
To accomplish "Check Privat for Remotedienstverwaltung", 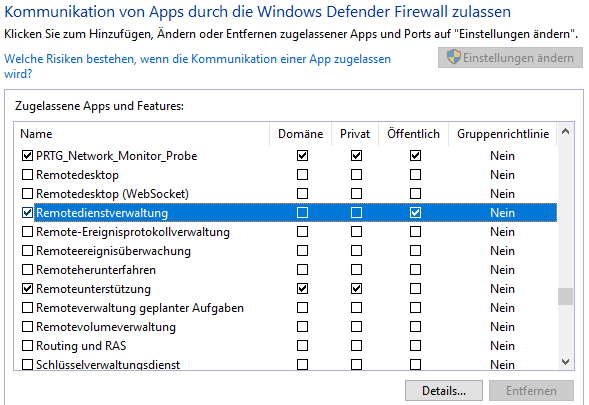I will 356,213.
